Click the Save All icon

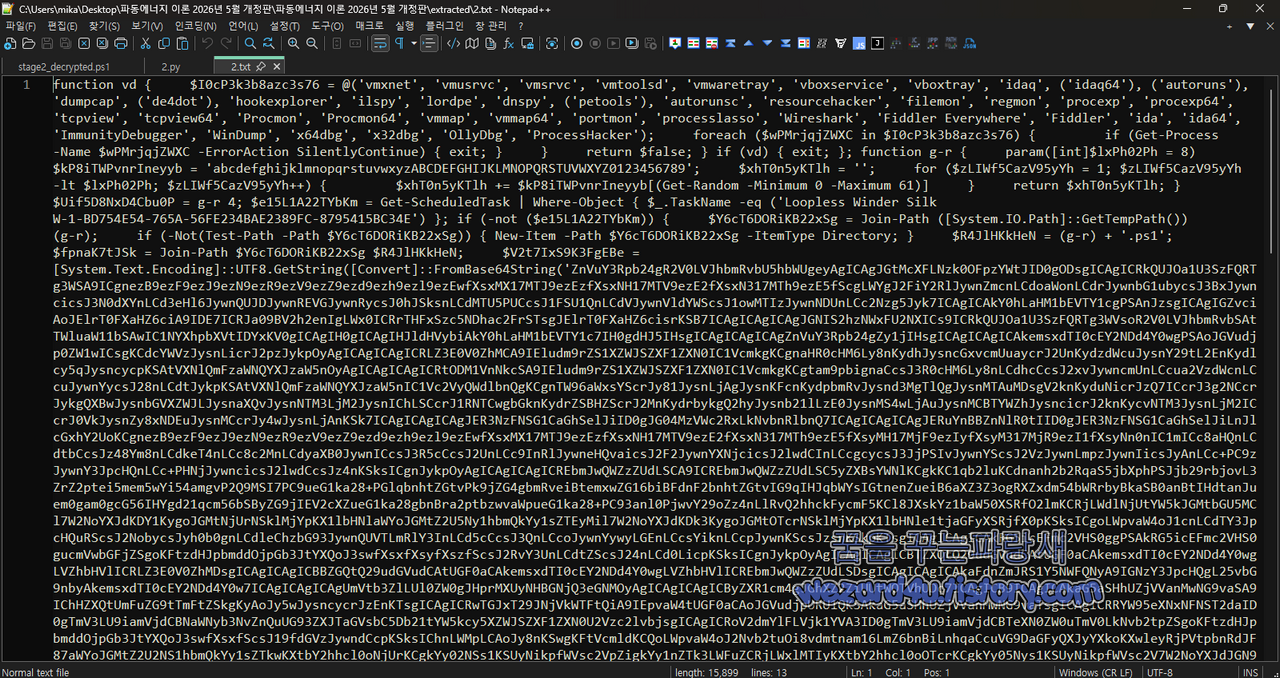pyautogui.click(x=65, y=43)
